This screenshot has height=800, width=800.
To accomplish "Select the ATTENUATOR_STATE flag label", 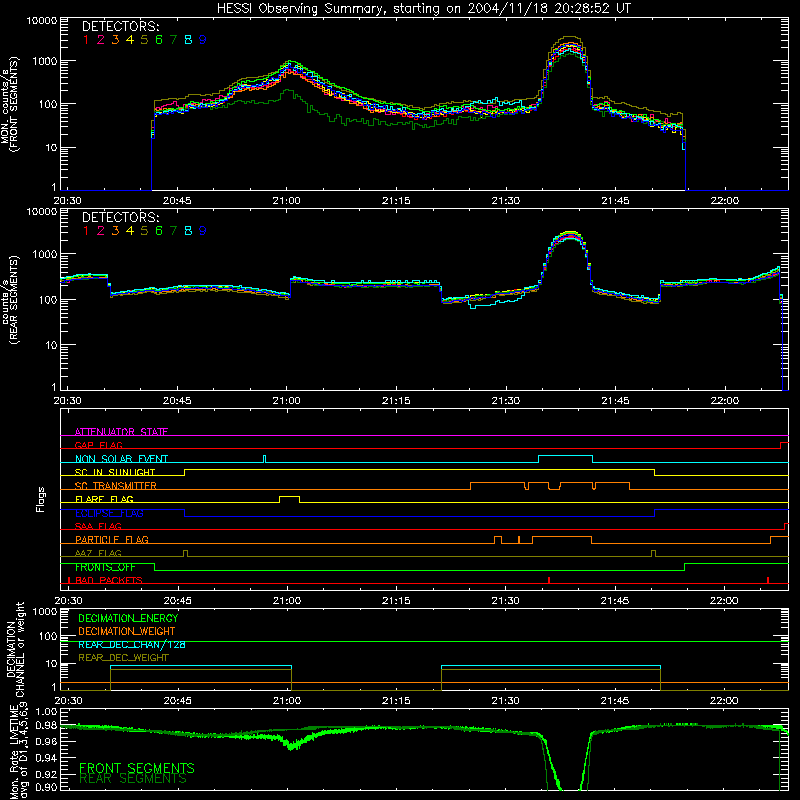I will coord(121,432).
